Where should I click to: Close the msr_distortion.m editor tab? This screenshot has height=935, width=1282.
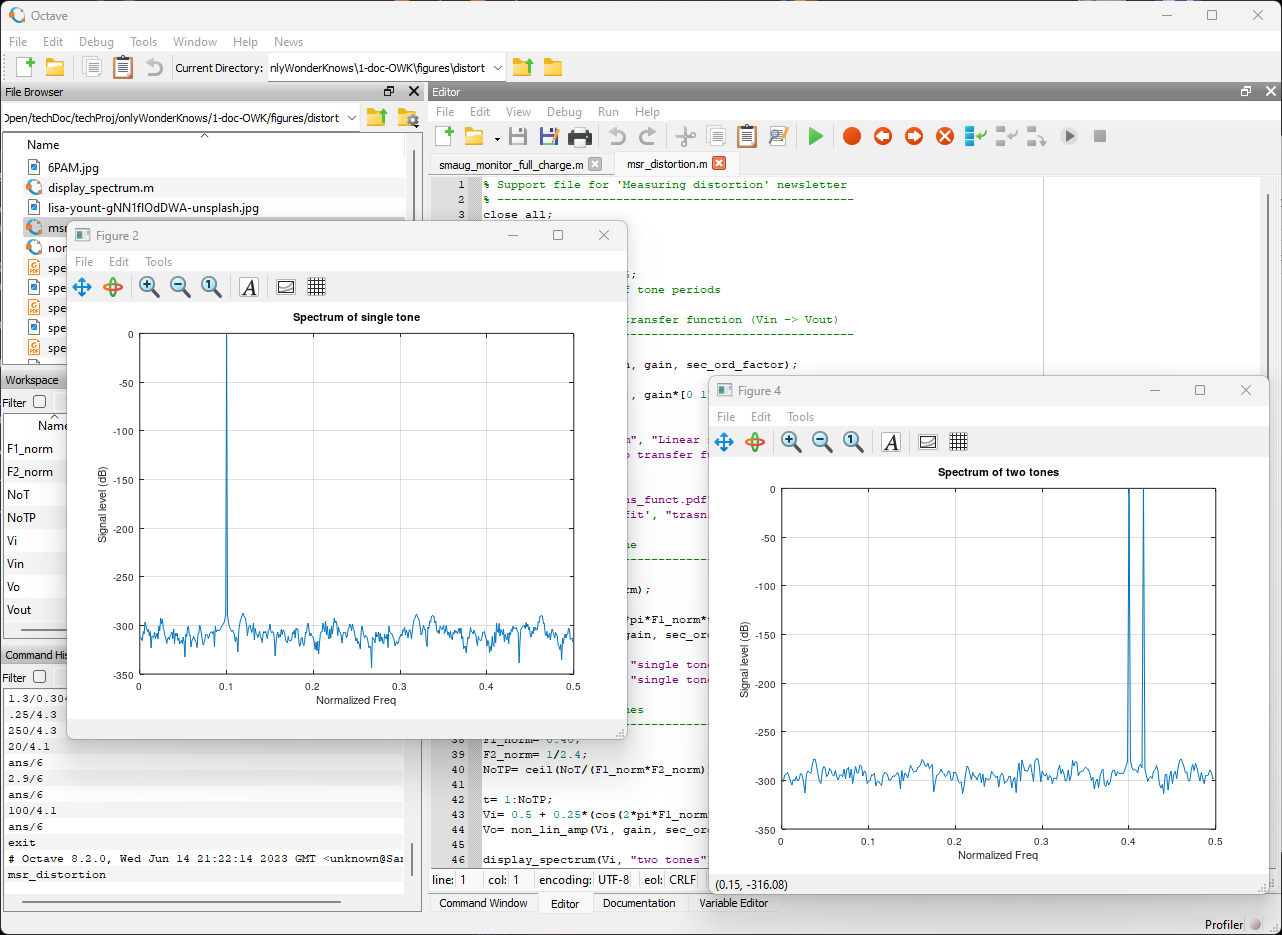click(718, 163)
